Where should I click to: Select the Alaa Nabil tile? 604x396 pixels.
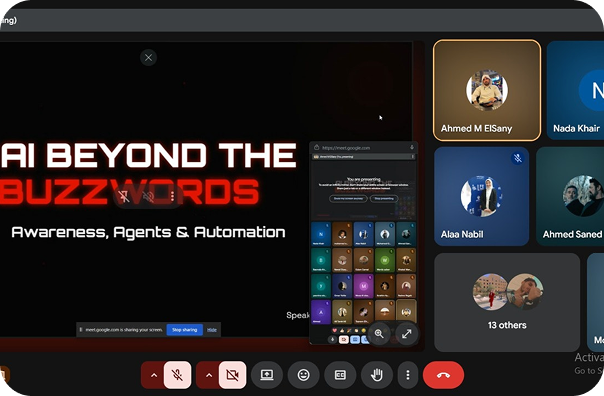(x=482, y=196)
